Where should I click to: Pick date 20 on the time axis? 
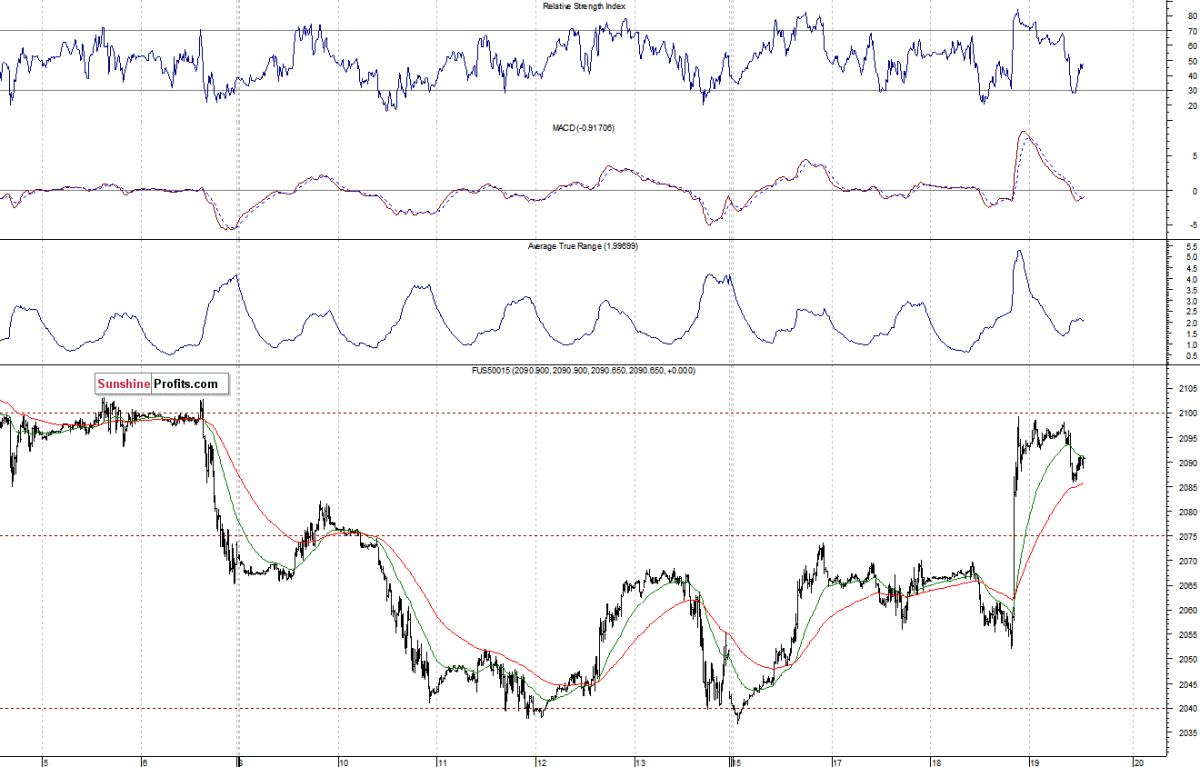click(1136, 761)
